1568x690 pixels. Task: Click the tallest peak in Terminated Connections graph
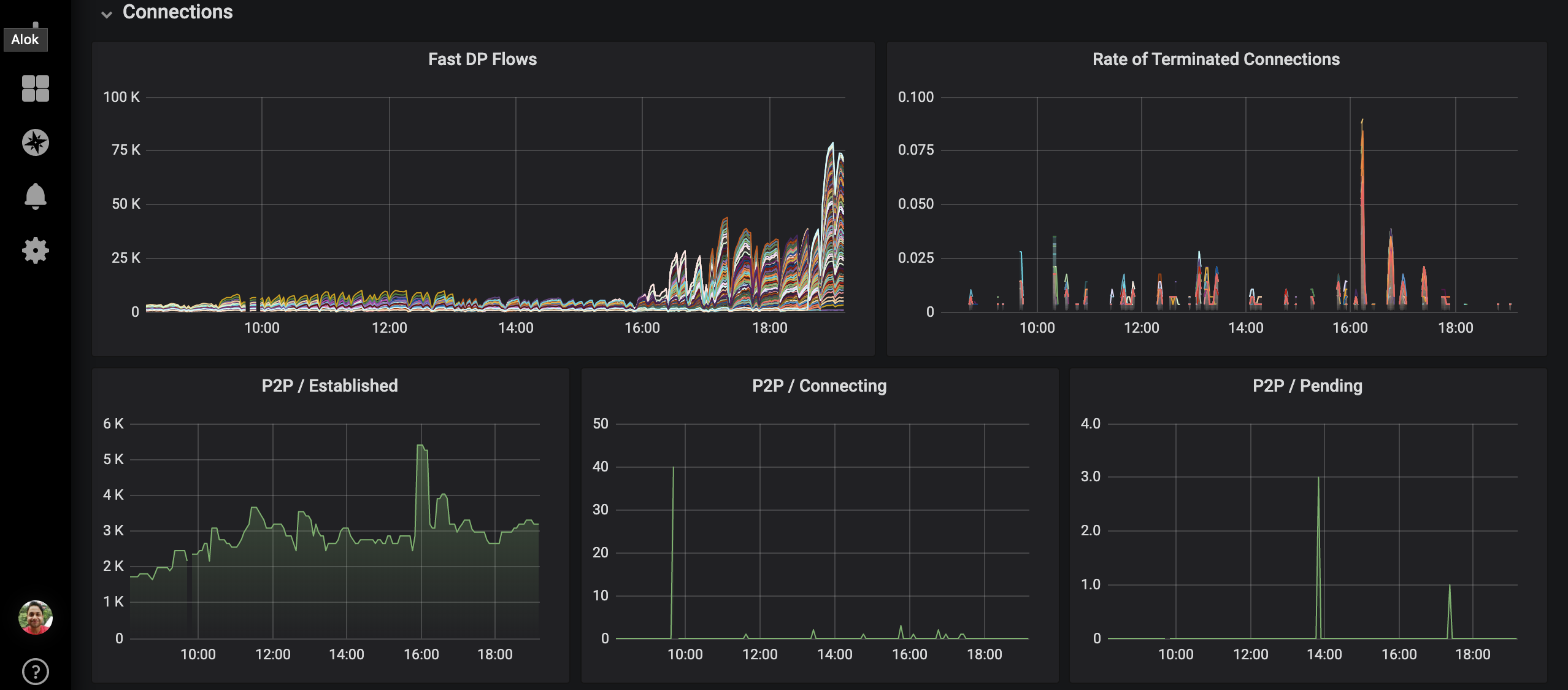coord(1362,123)
